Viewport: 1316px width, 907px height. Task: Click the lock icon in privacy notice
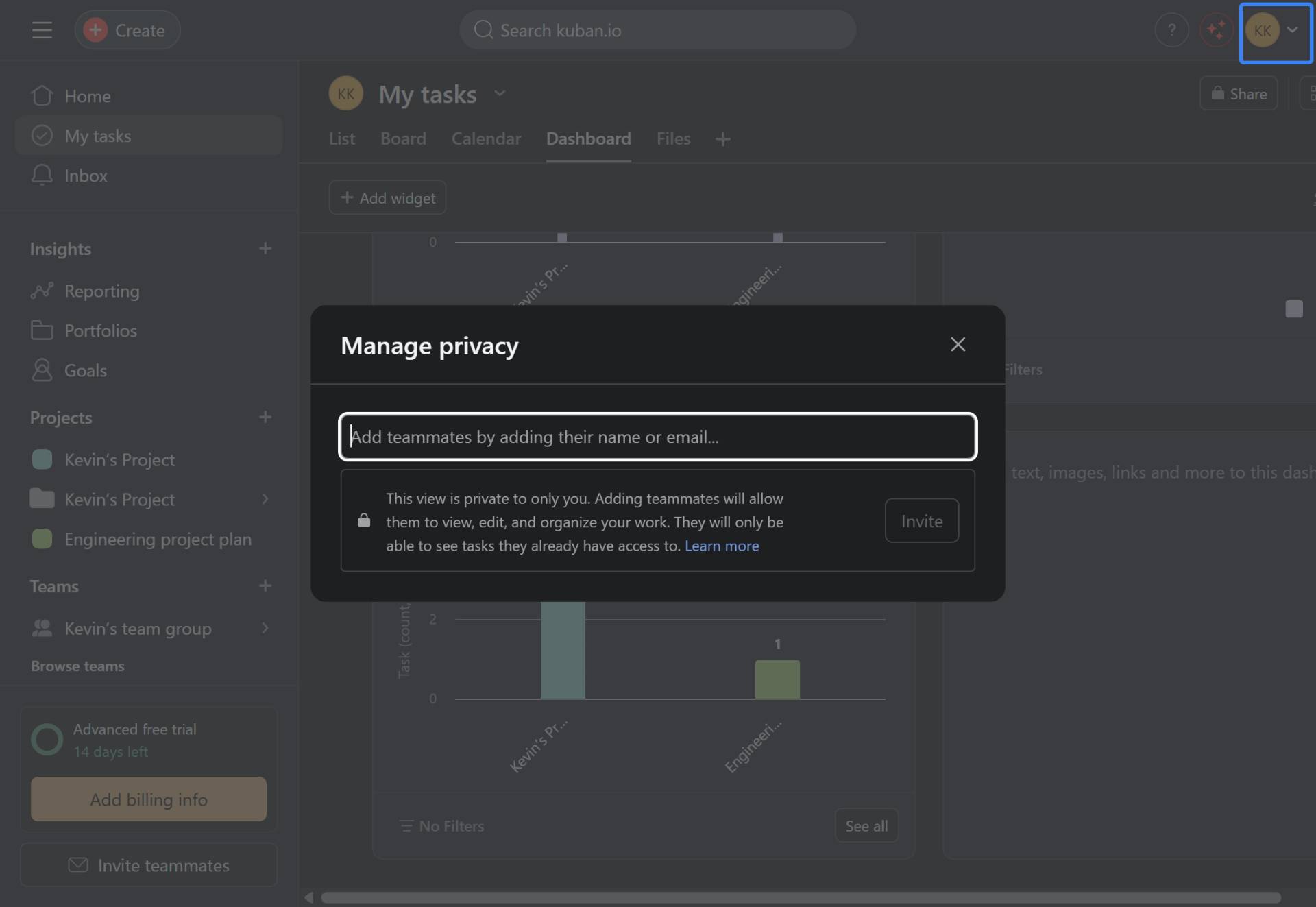364,520
